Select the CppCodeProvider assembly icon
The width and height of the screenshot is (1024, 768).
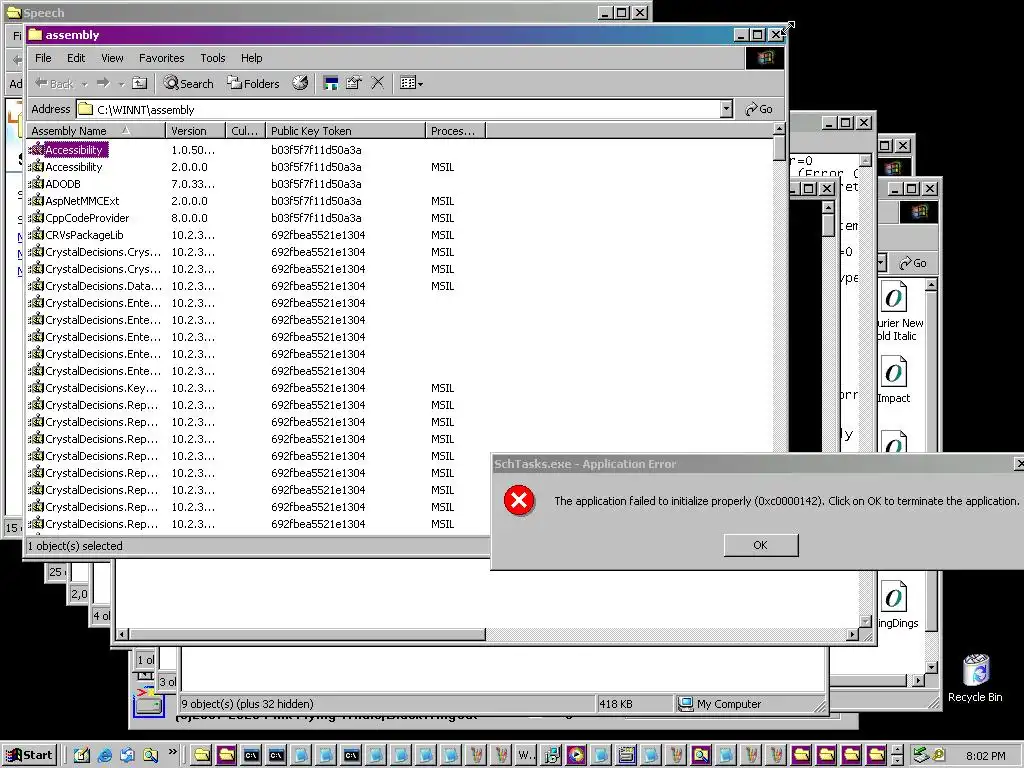coord(37,217)
